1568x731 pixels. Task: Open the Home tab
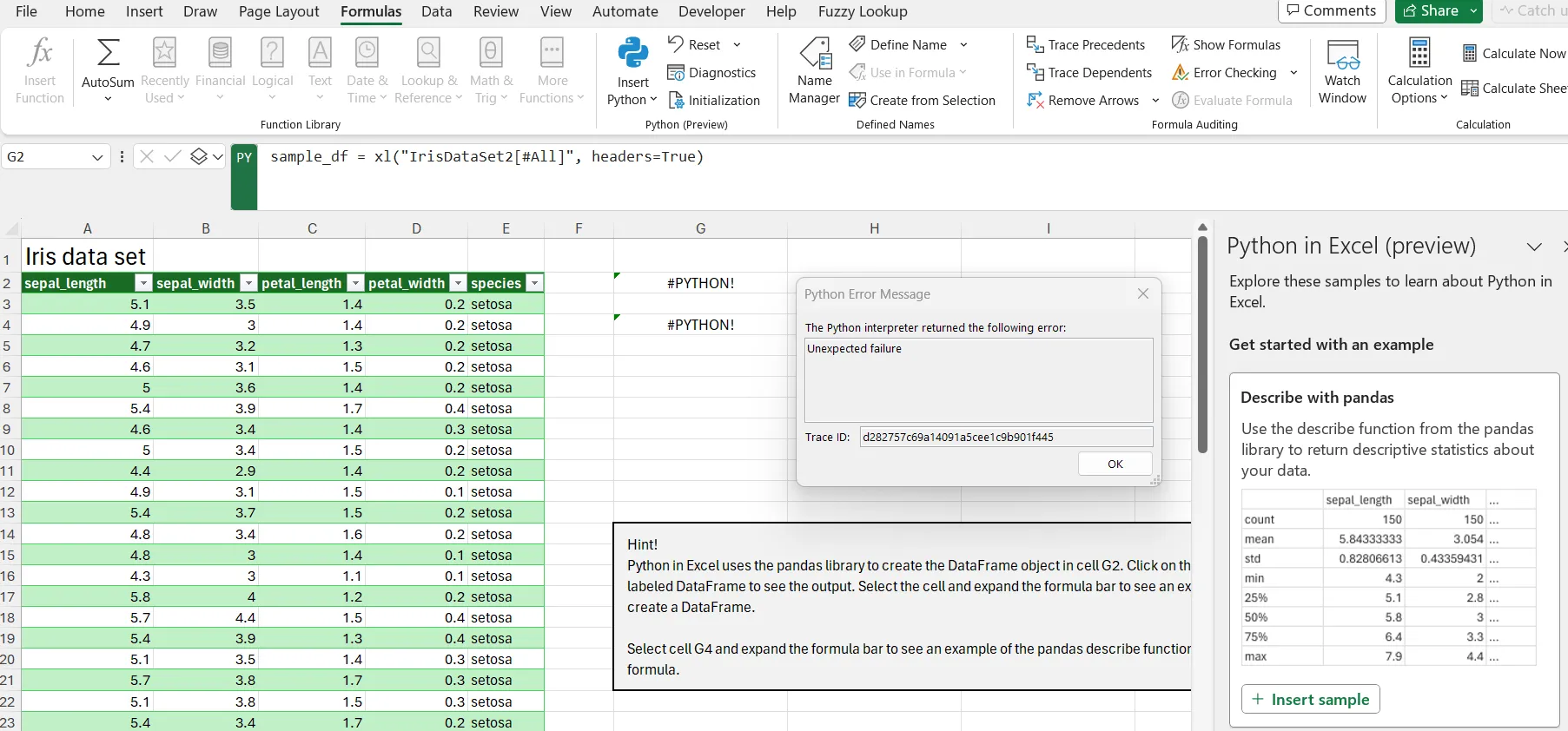(85, 11)
